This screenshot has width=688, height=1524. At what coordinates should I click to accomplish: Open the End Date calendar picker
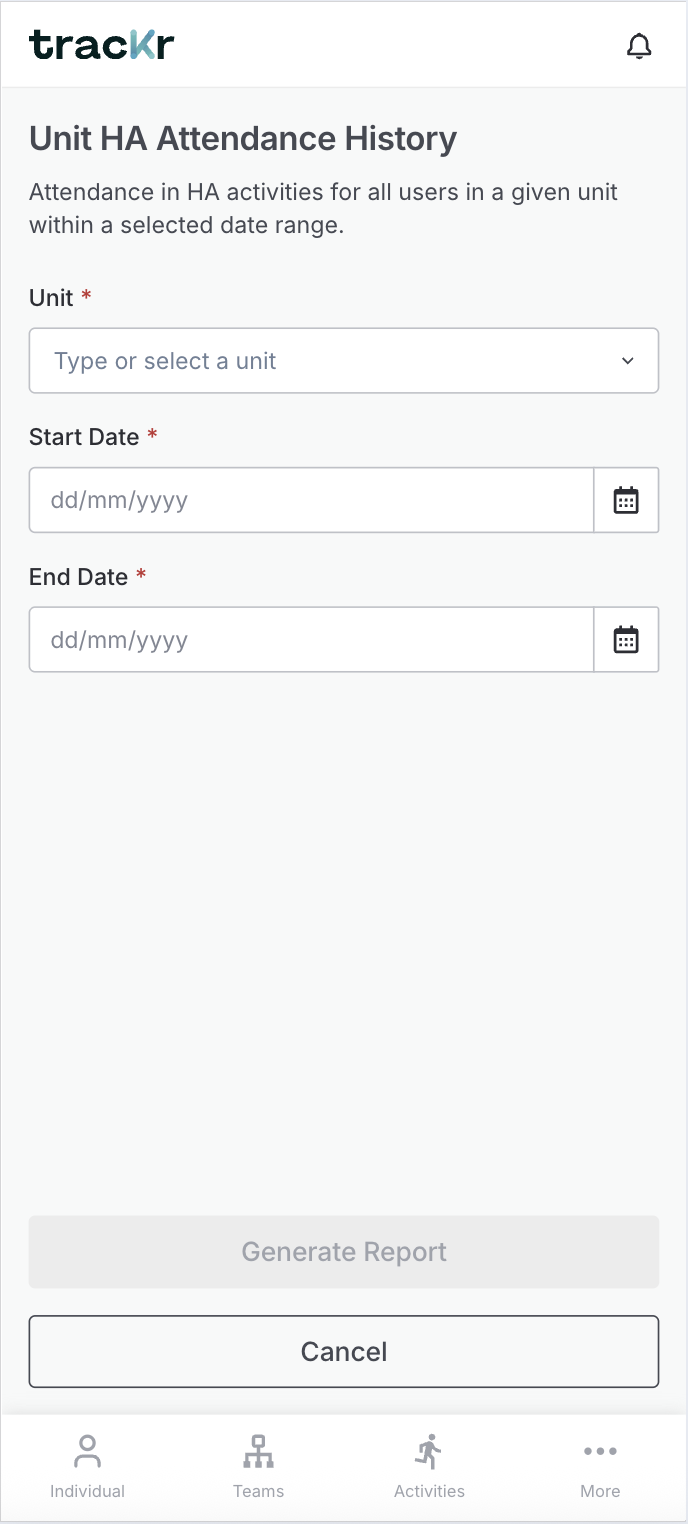coord(626,640)
